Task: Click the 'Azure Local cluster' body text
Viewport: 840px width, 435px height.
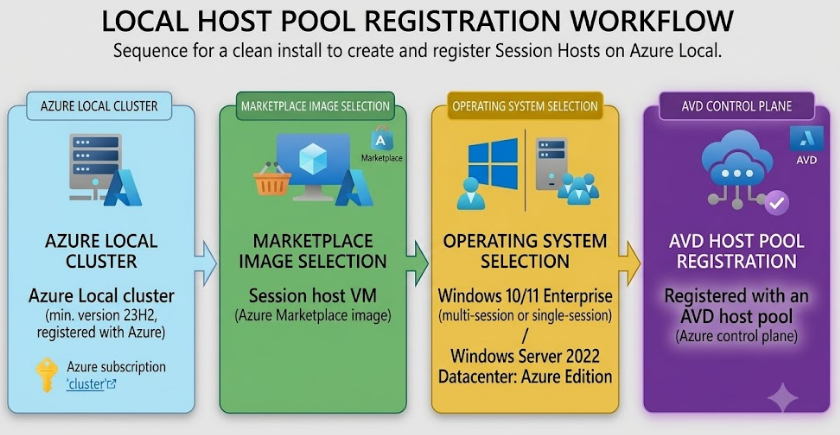Action: (101, 296)
